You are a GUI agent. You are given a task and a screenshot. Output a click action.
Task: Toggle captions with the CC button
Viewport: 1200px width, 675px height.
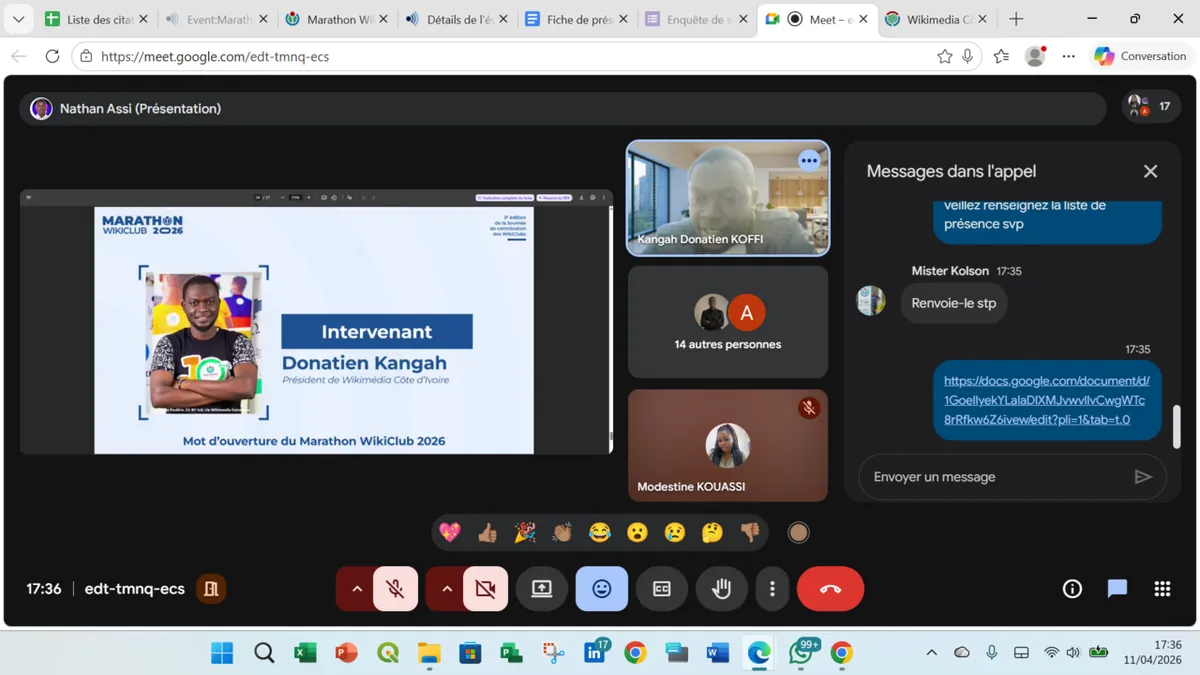[x=662, y=589]
